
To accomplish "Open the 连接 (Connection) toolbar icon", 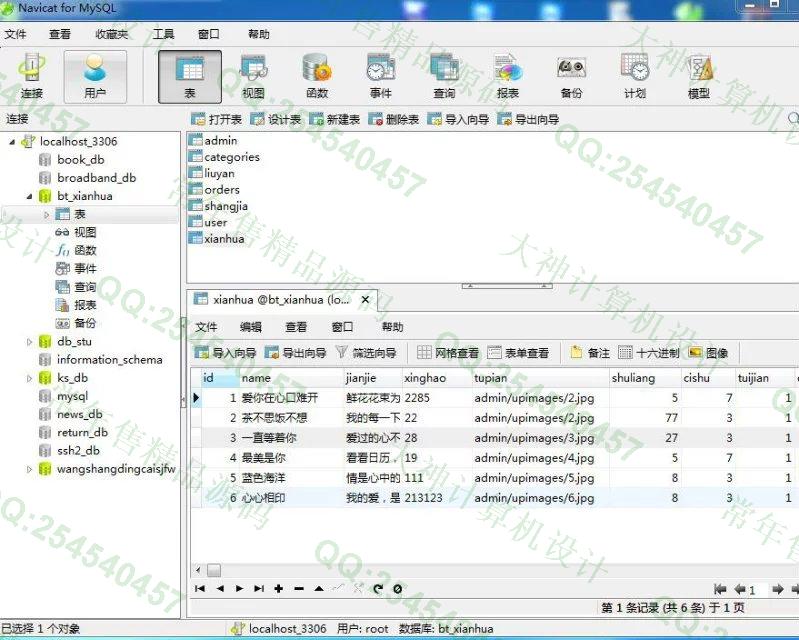I will (32, 77).
